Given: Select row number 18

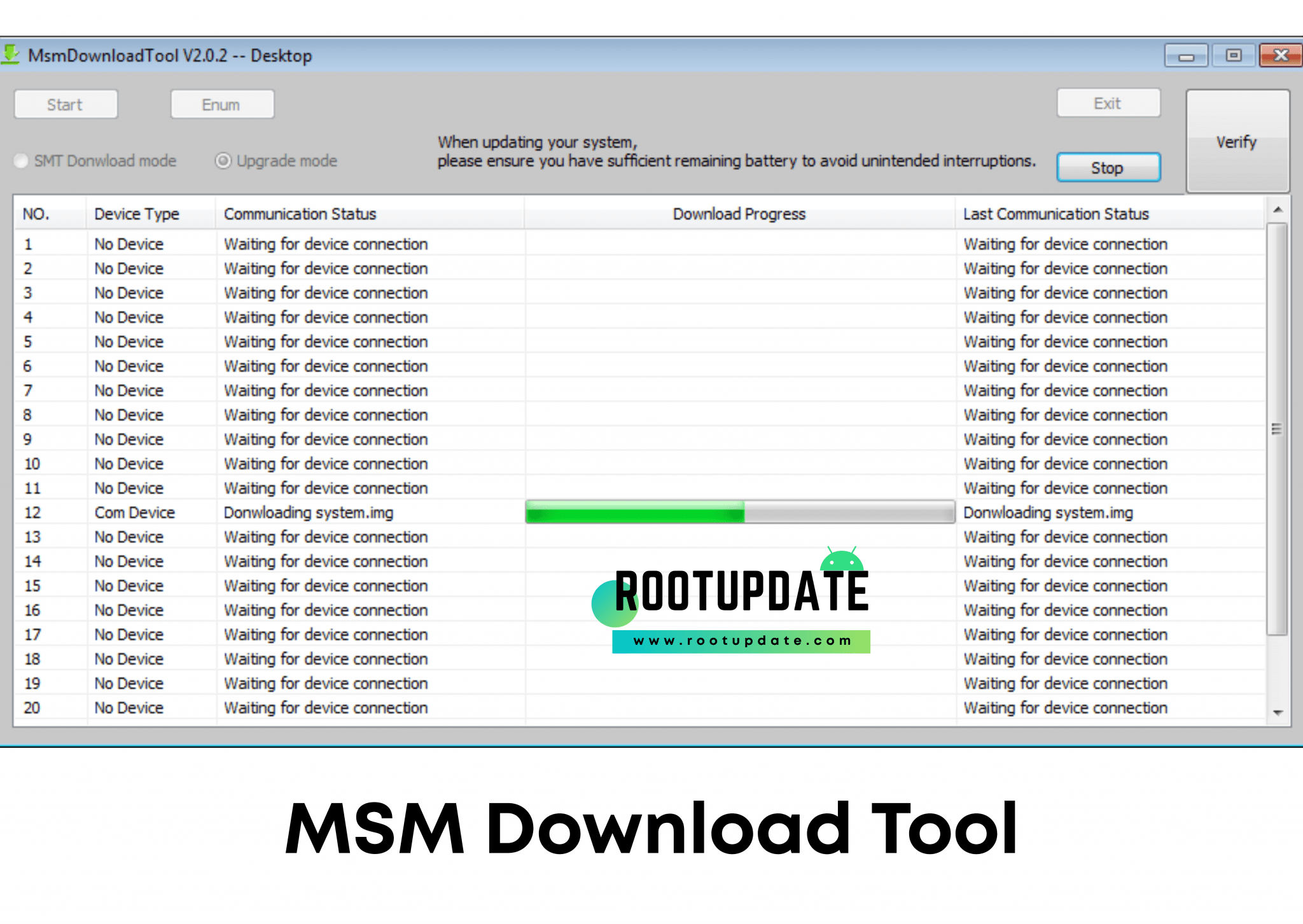Looking at the screenshot, I should 32,659.
